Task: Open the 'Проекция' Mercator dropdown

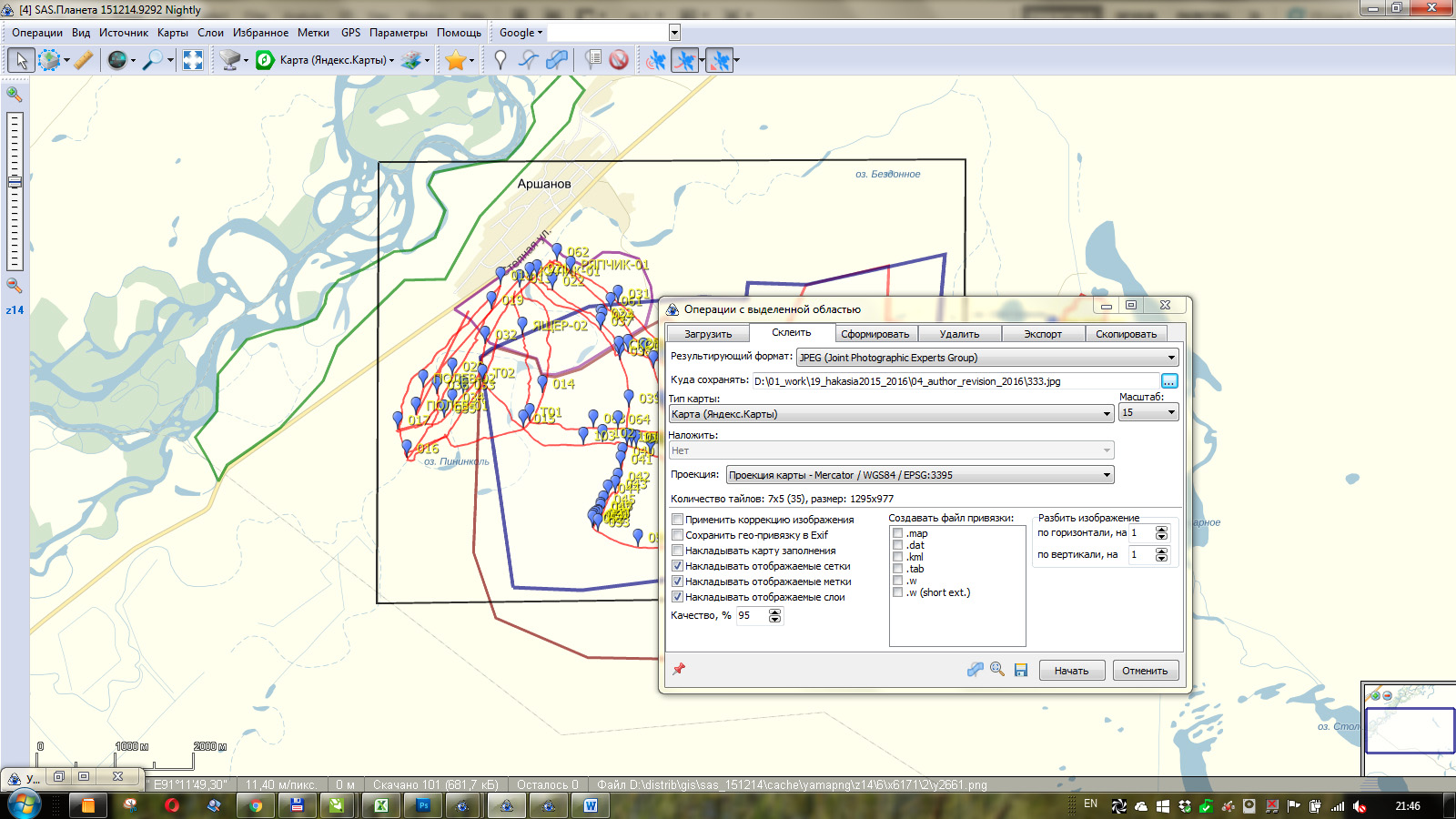Action: coord(919,475)
